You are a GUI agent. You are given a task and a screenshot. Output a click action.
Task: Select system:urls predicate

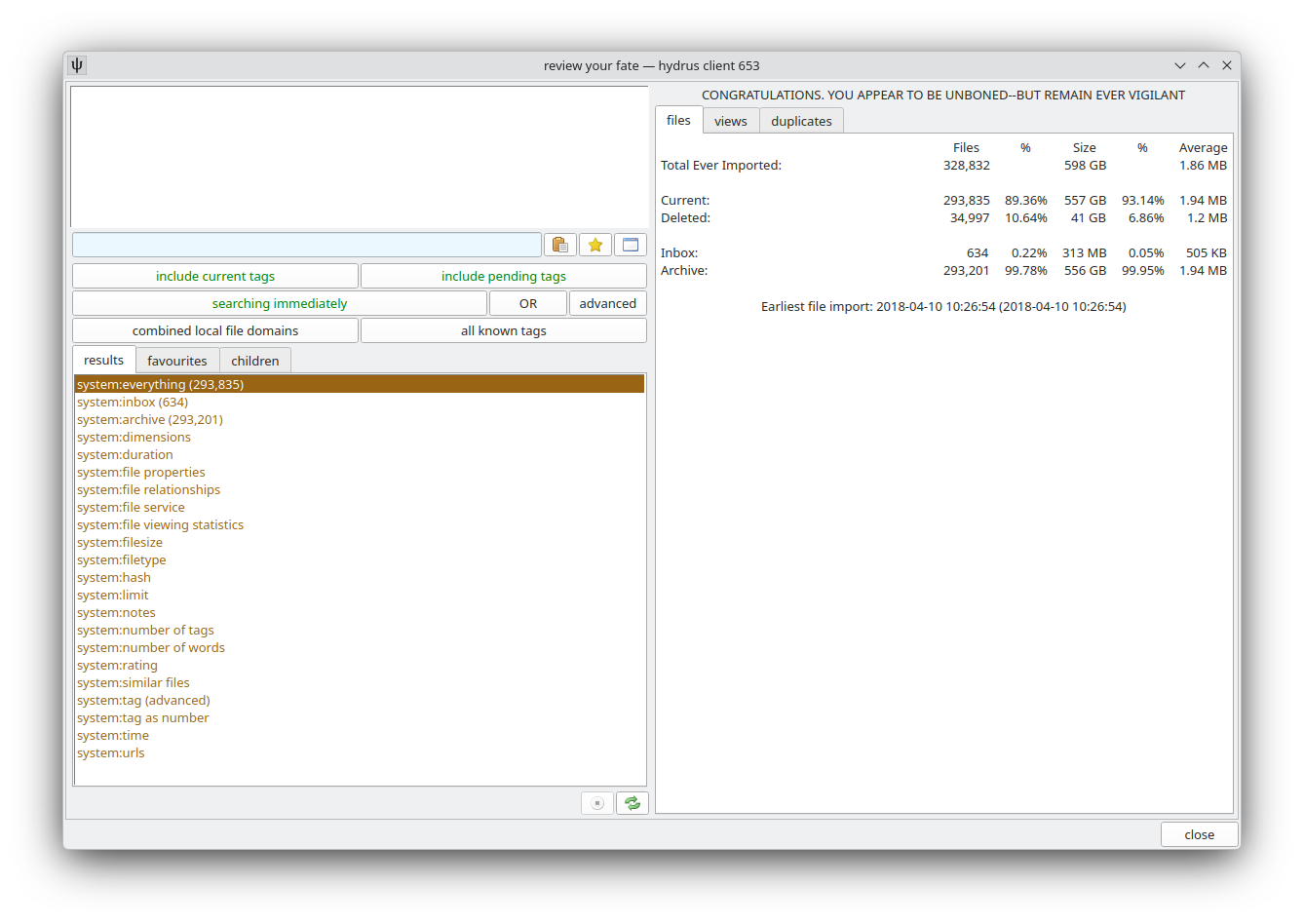(360, 752)
